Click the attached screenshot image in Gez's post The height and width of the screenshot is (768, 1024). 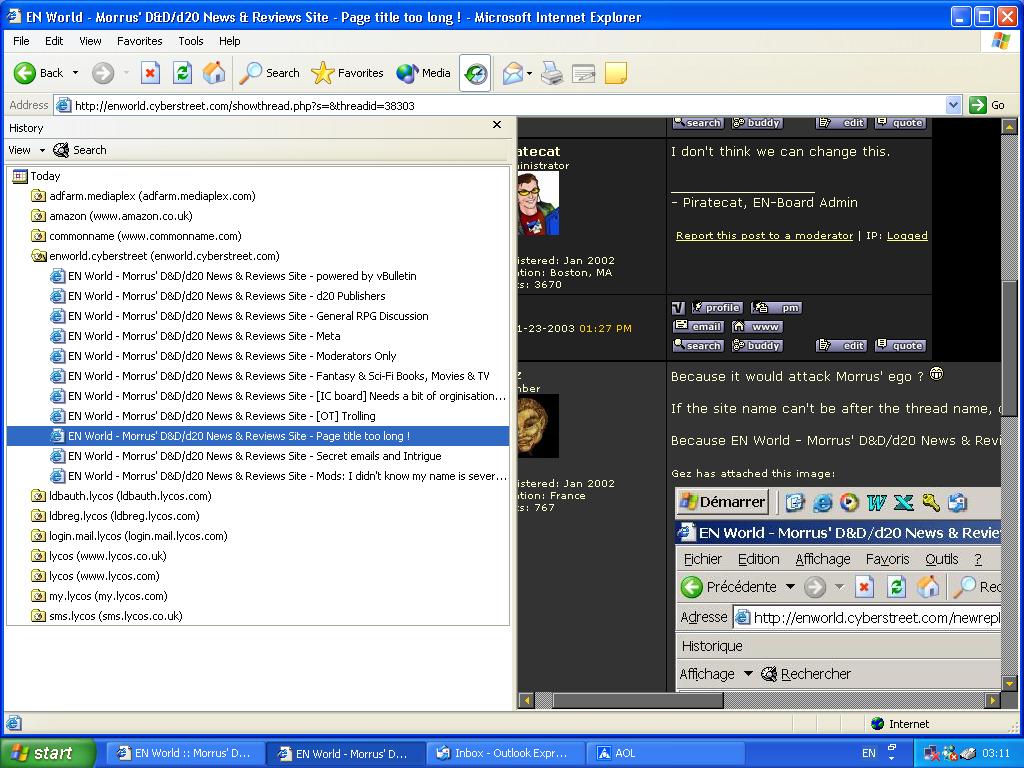click(x=837, y=589)
